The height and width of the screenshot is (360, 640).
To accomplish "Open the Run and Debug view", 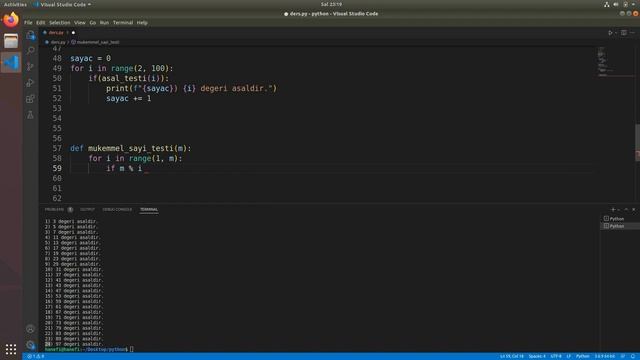I will click(x=31, y=83).
